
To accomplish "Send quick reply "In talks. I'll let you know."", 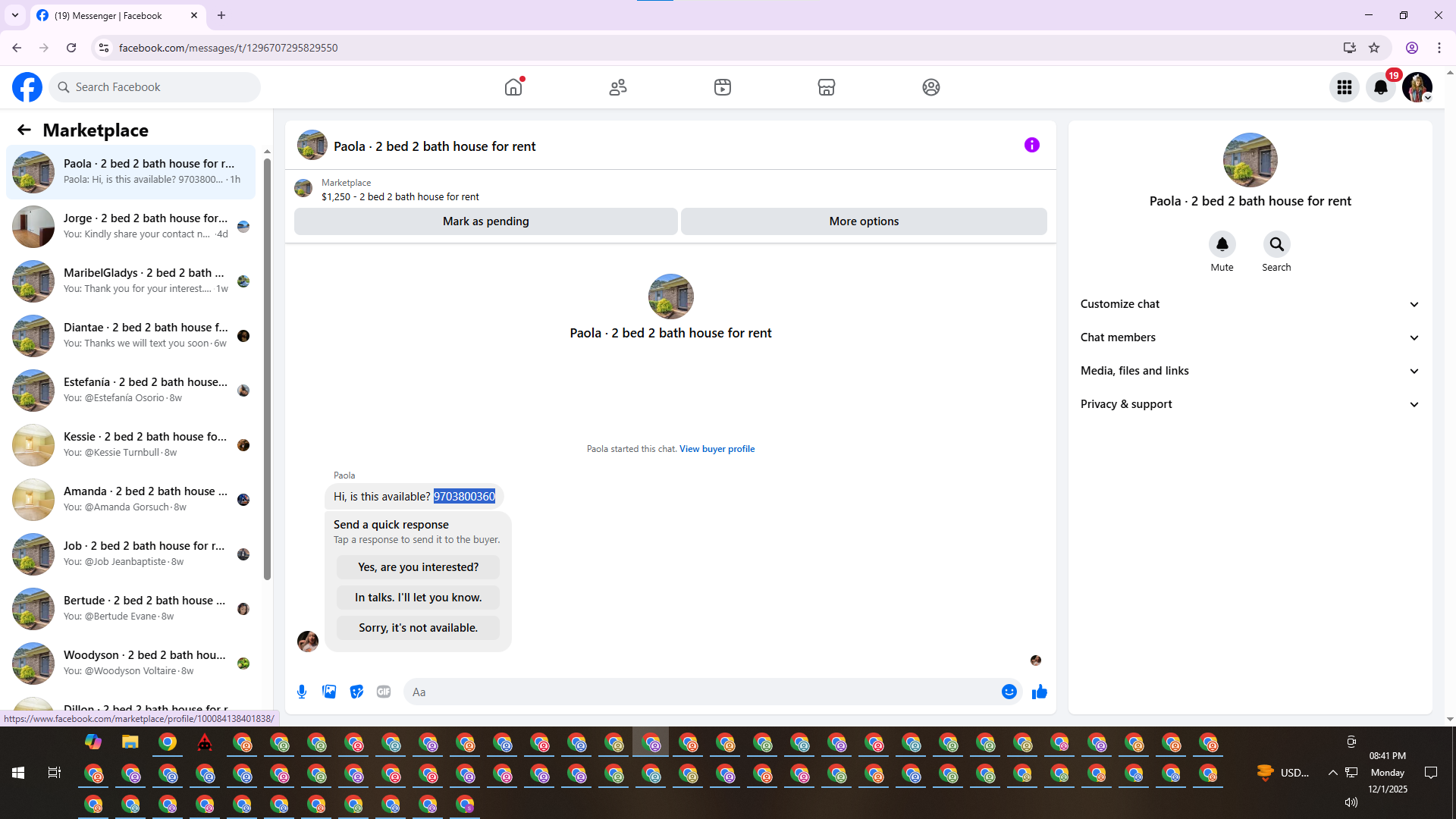I will click(418, 598).
